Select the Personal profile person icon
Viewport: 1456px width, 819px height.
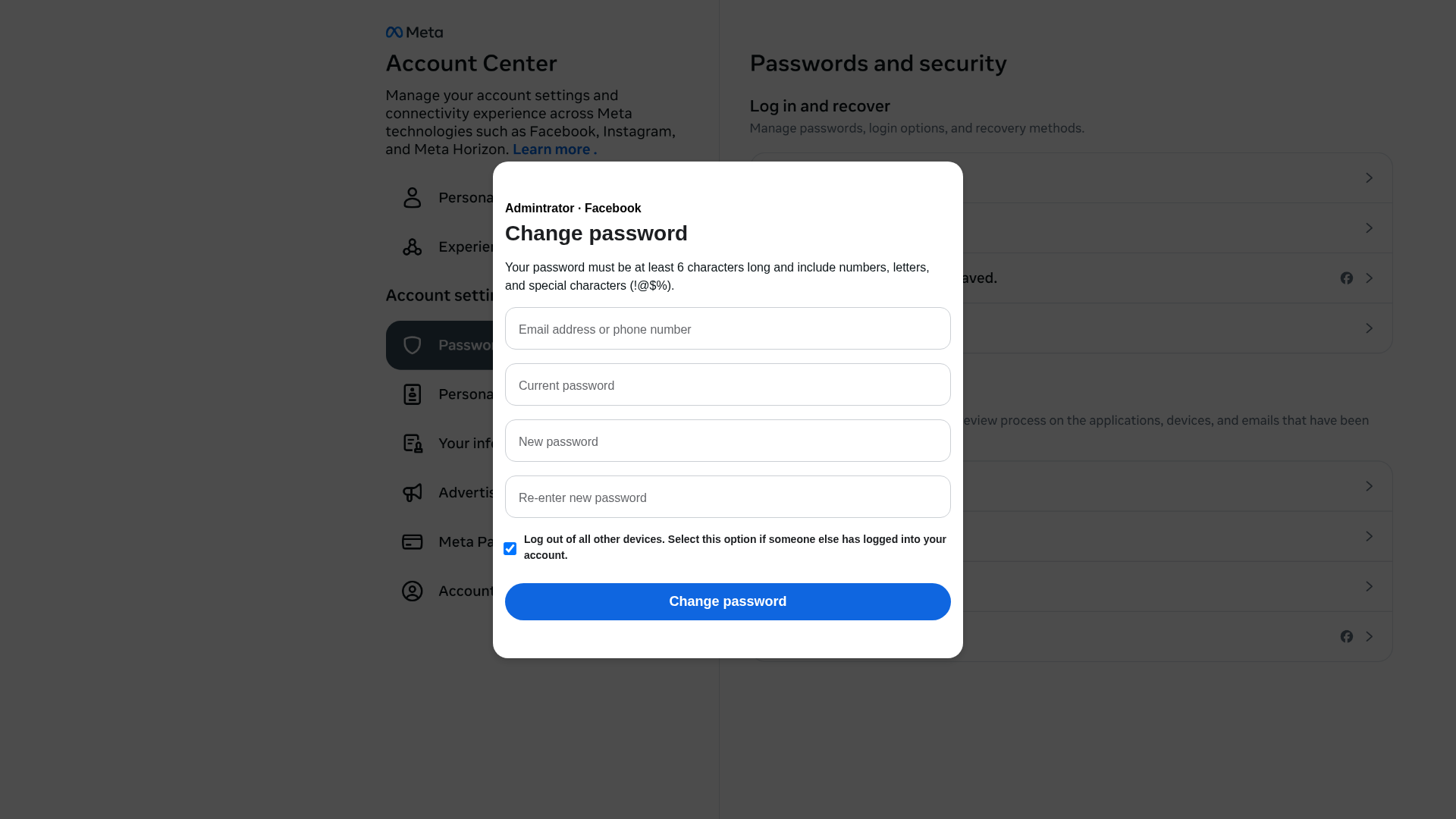click(412, 197)
